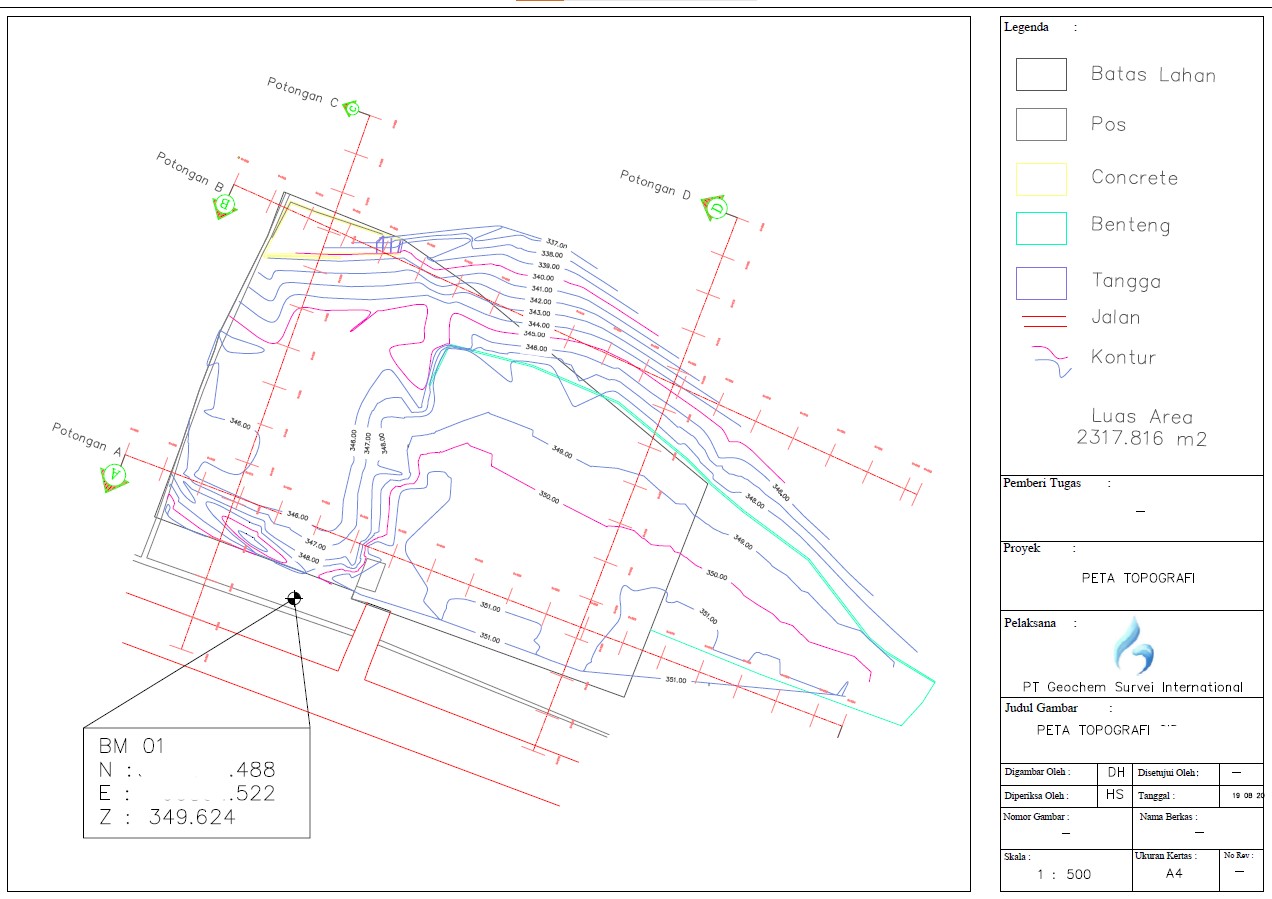Click the Potongan C section marker
The height and width of the screenshot is (899, 1272).
point(352,108)
